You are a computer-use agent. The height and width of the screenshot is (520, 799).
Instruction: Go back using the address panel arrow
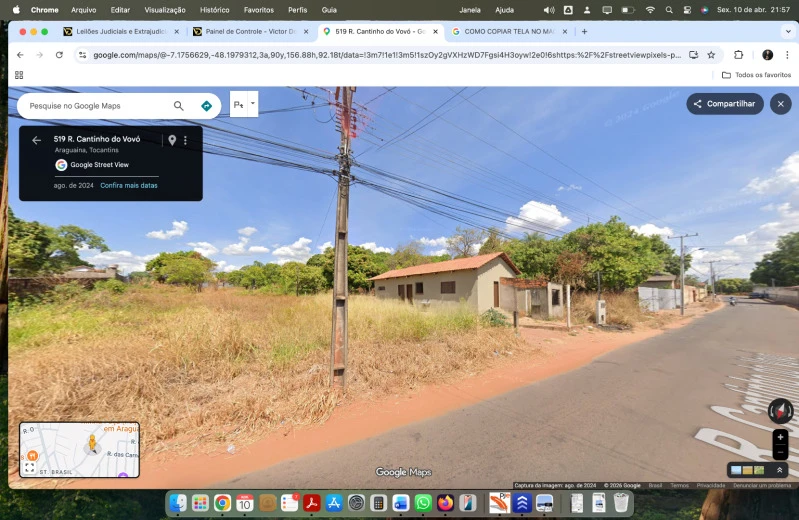[36, 140]
